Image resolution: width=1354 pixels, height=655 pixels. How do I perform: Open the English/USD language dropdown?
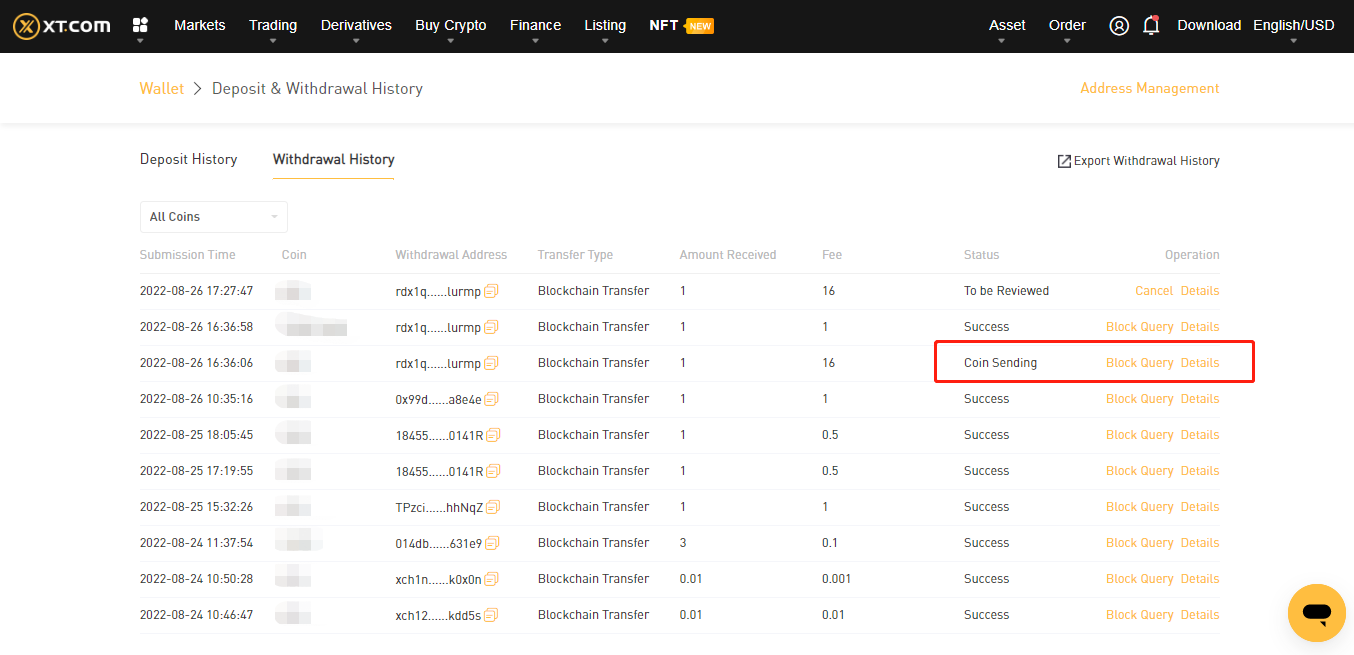pyautogui.click(x=1293, y=26)
